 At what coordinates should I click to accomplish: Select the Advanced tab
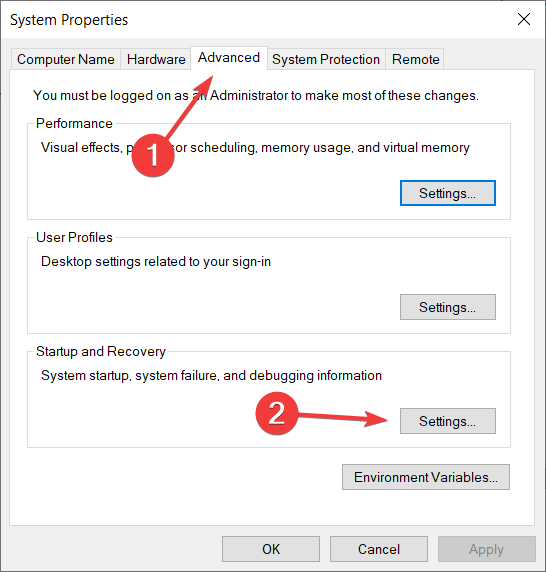(x=229, y=58)
